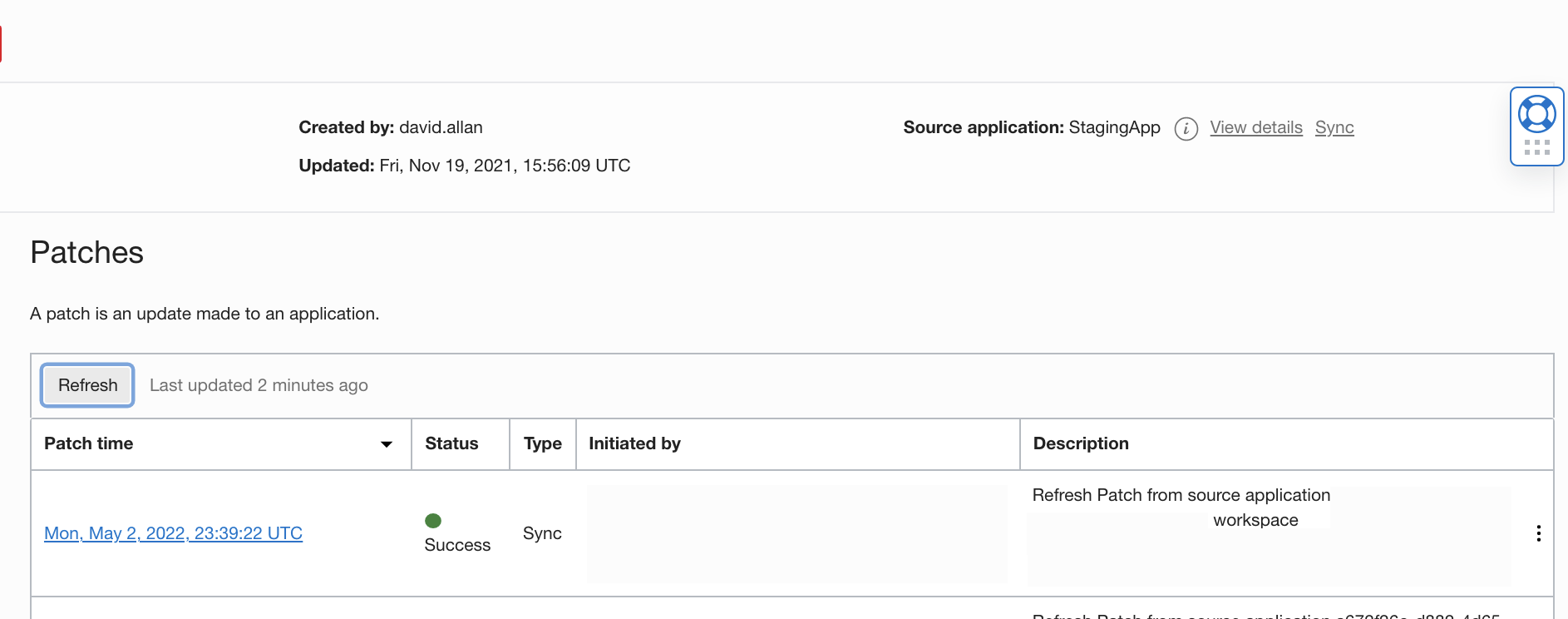Open the help lifebuoy icon

(x=1537, y=114)
